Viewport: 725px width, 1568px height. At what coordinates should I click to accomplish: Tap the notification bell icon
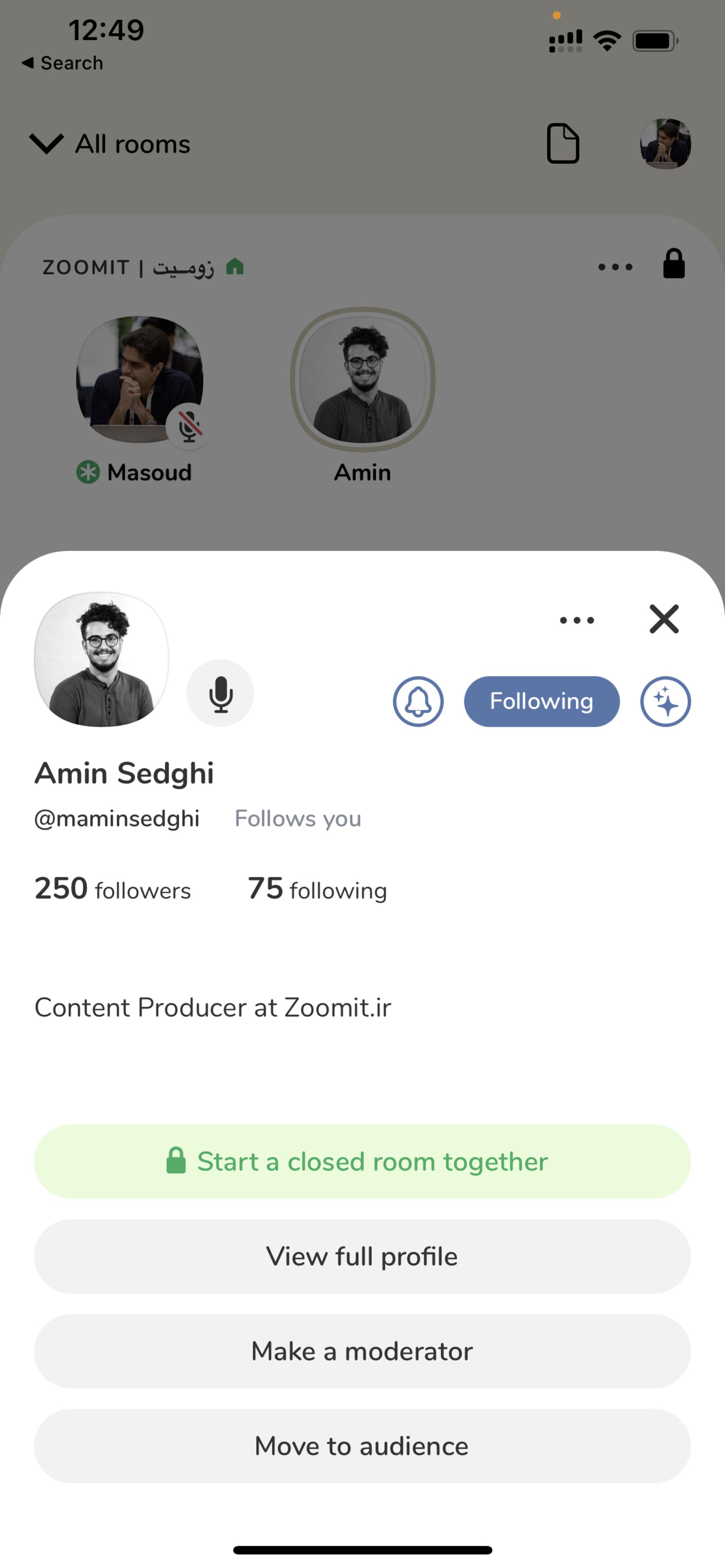pyautogui.click(x=418, y=701)
